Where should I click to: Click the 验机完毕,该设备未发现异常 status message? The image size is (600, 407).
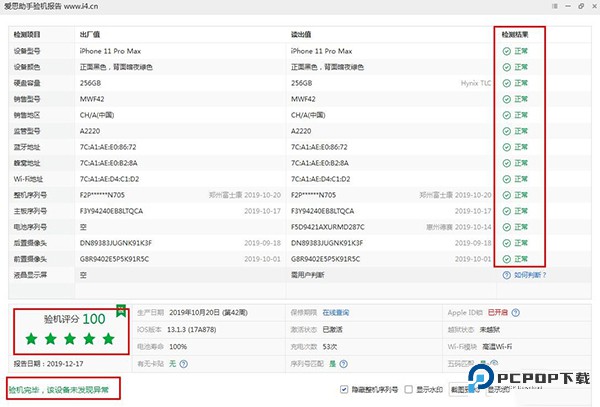(59, 390)
